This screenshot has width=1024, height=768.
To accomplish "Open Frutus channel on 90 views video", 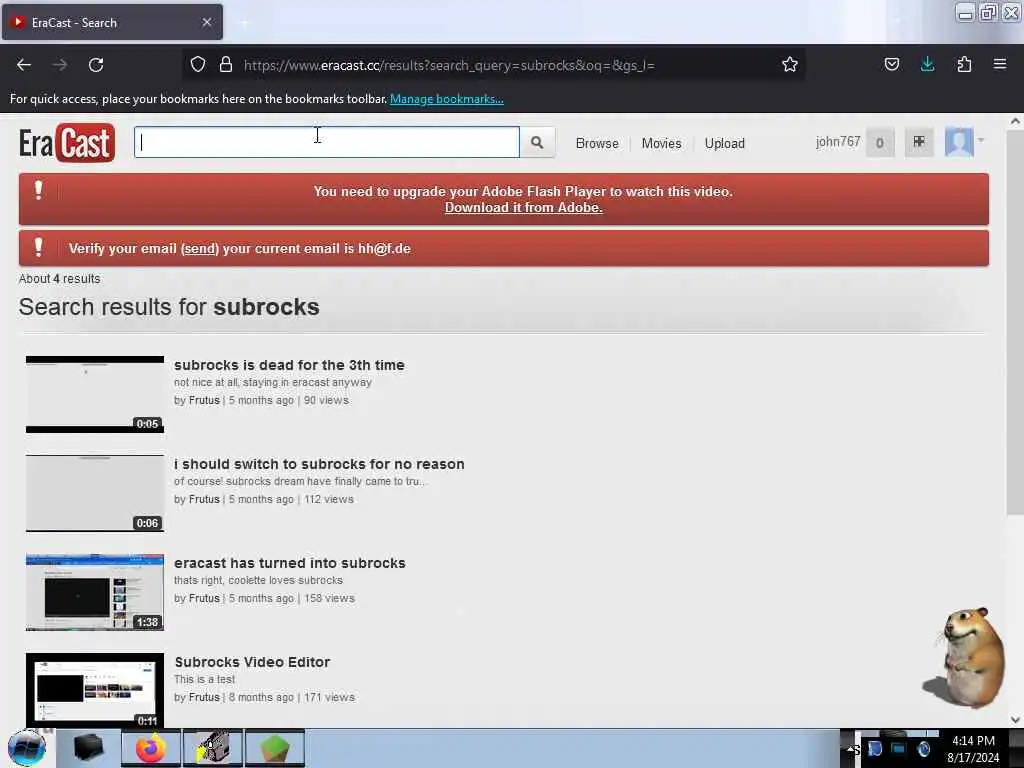I will coord(204,400).
